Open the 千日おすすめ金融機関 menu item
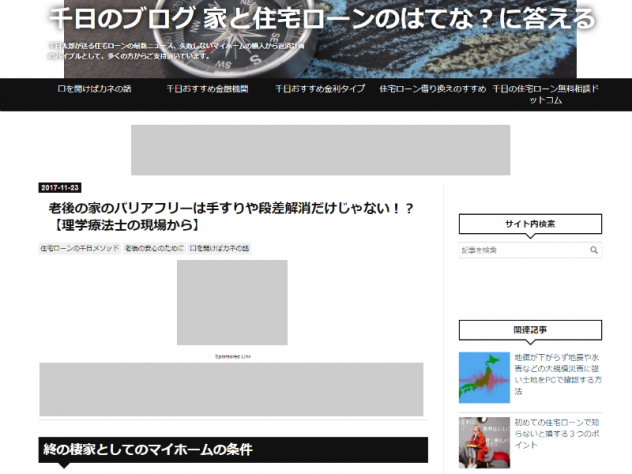The height and width of the screenshot is (474, 632). click(208, 89)
